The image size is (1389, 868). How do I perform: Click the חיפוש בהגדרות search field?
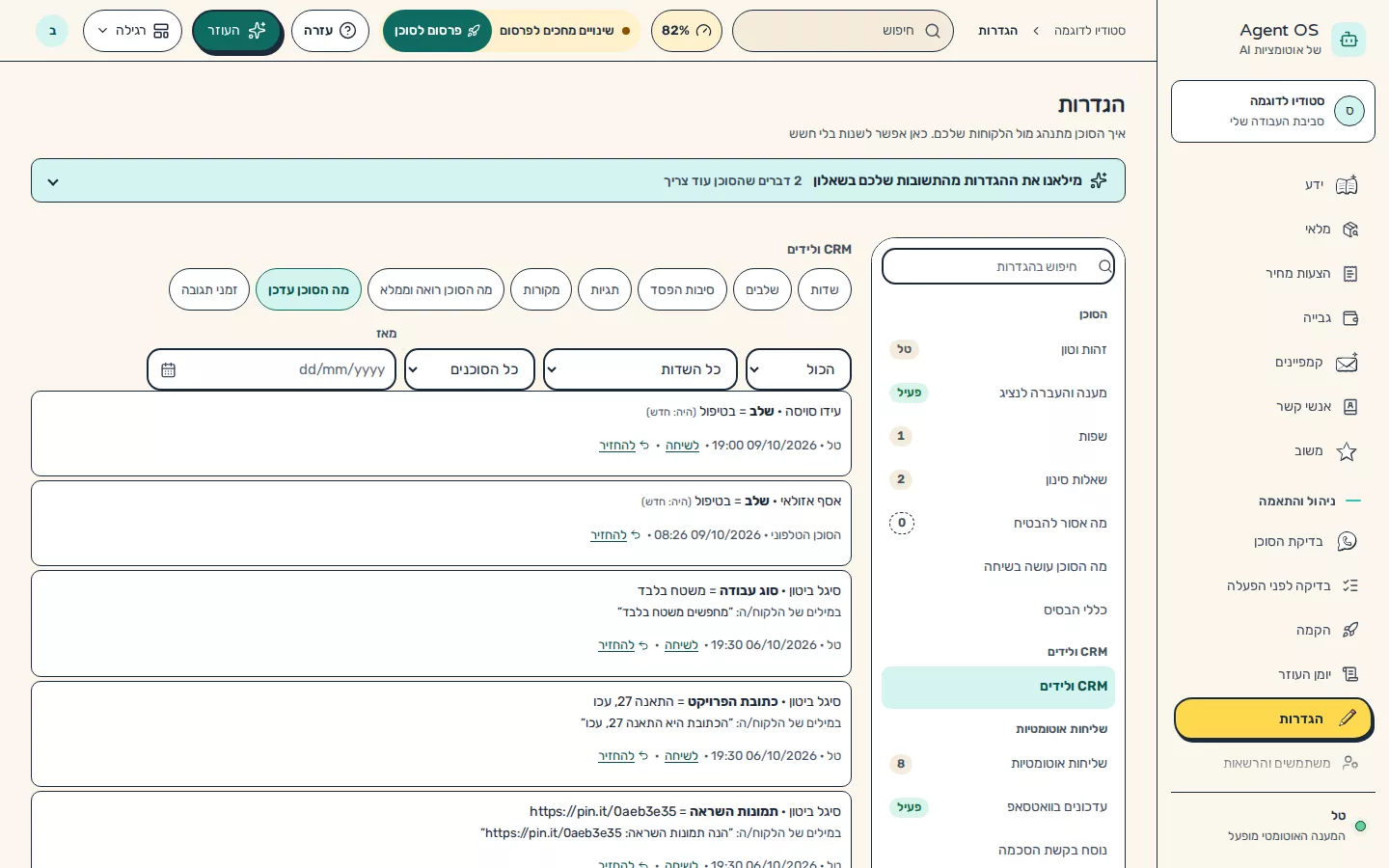[998, 266]
